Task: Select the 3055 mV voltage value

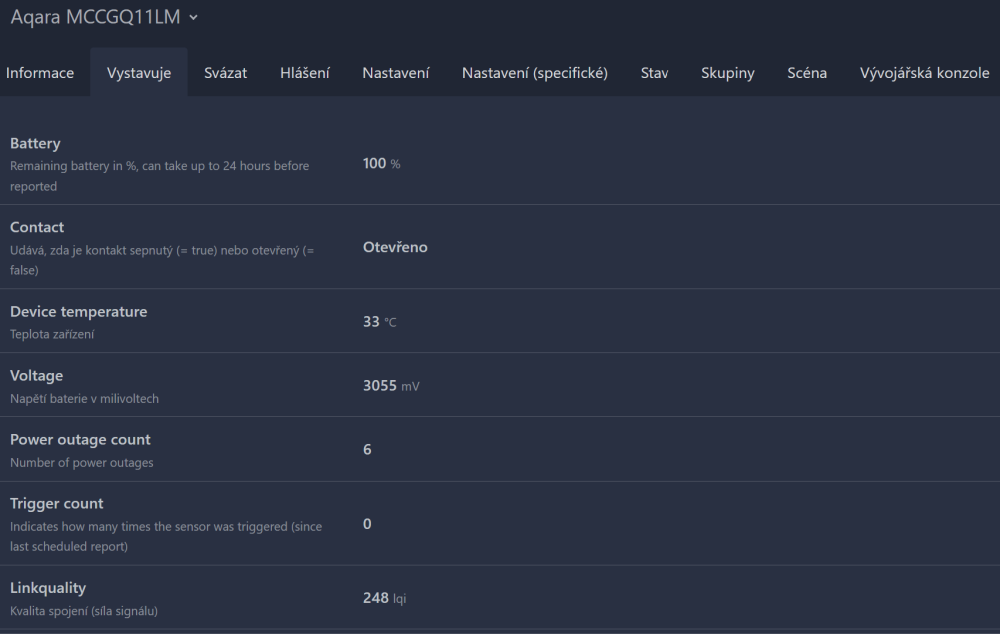Action: pyautogui.click(x=391, y=386)
